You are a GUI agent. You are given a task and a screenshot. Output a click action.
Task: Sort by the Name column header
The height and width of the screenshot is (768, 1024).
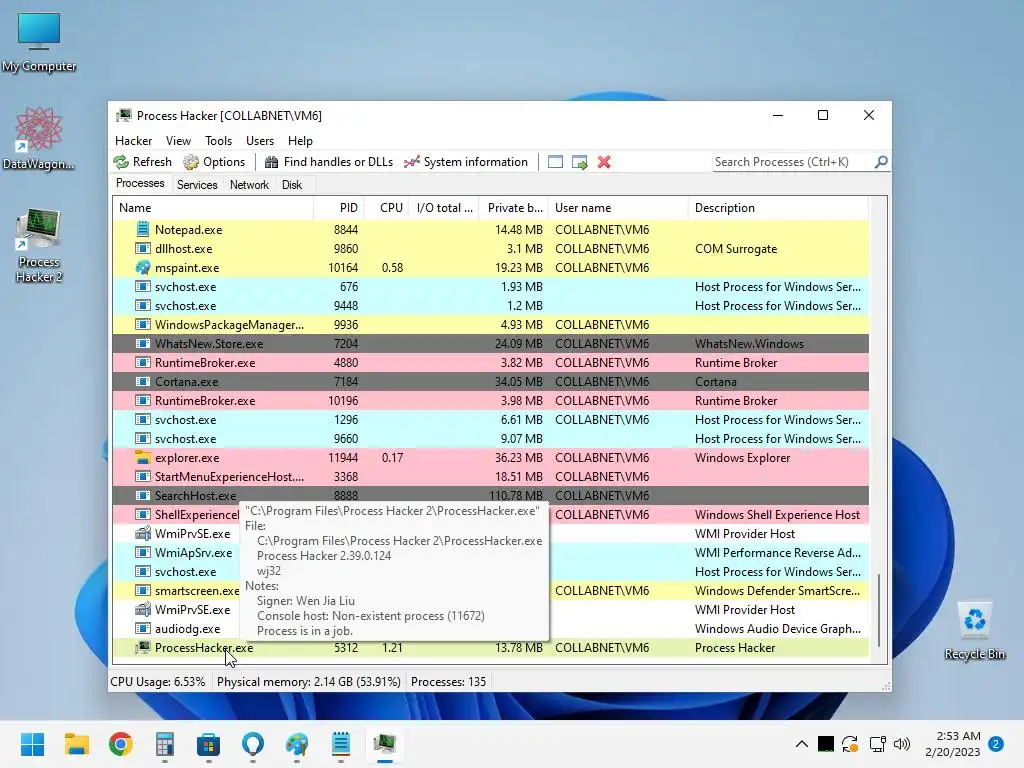tap(213, 208)
